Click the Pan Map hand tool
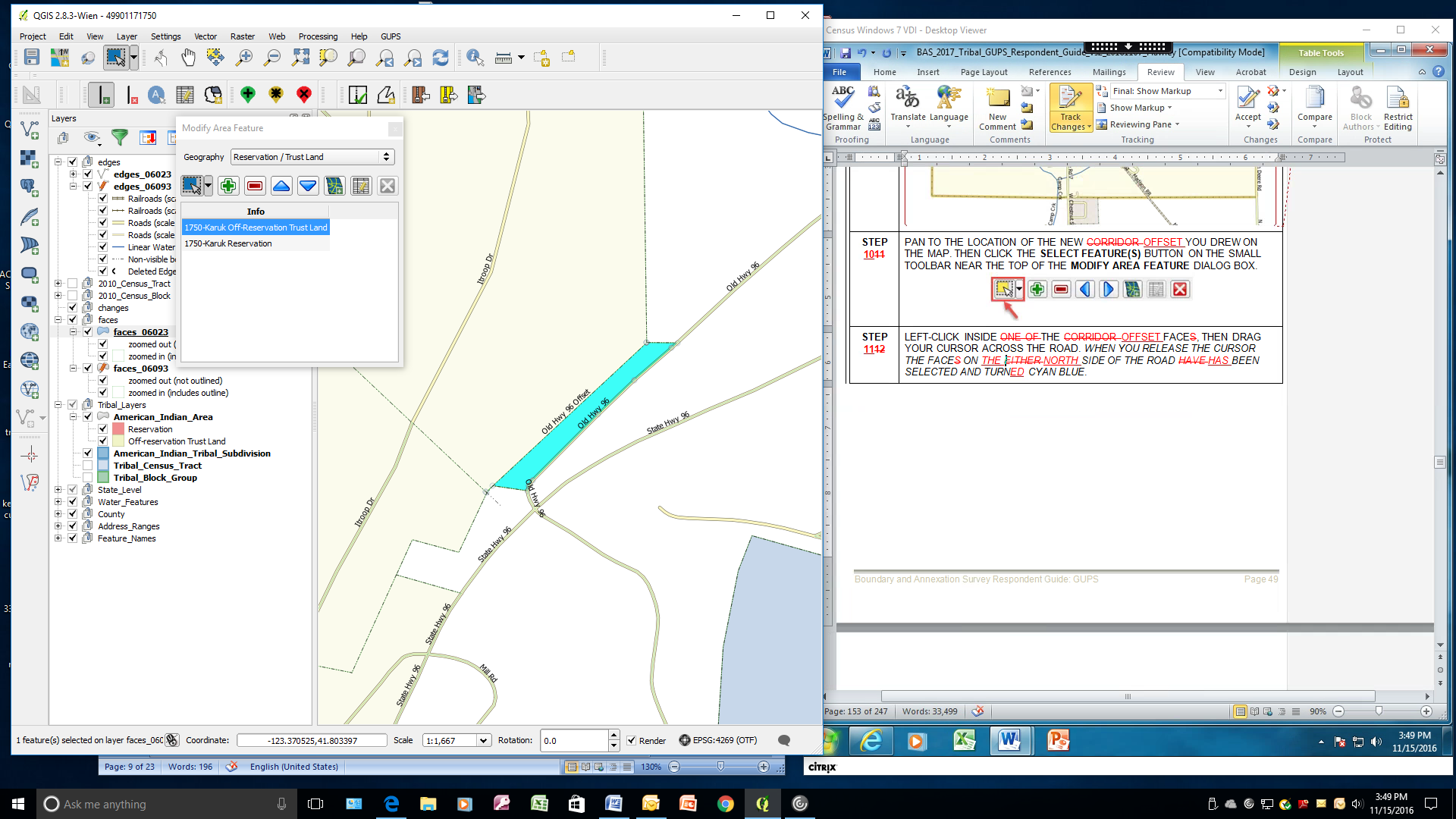The width and height of the screenshot is (1456, 819). (188, 58)
